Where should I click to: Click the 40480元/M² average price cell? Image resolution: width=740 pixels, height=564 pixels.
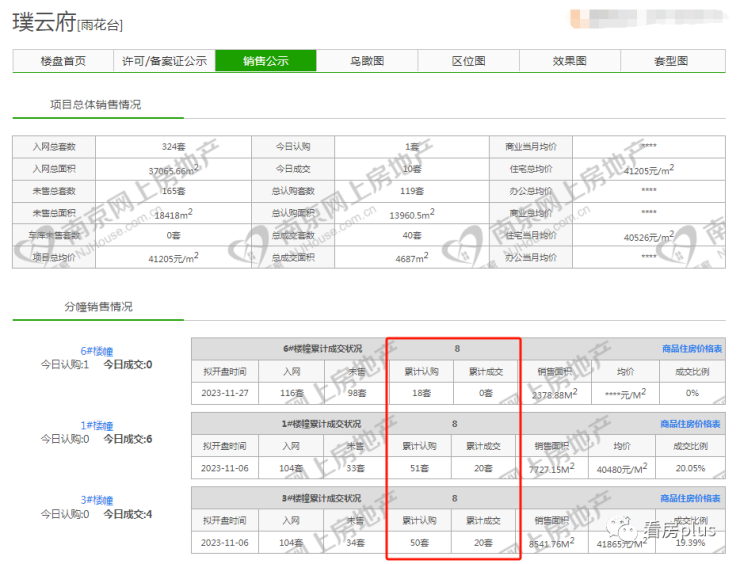click(622, 468)
